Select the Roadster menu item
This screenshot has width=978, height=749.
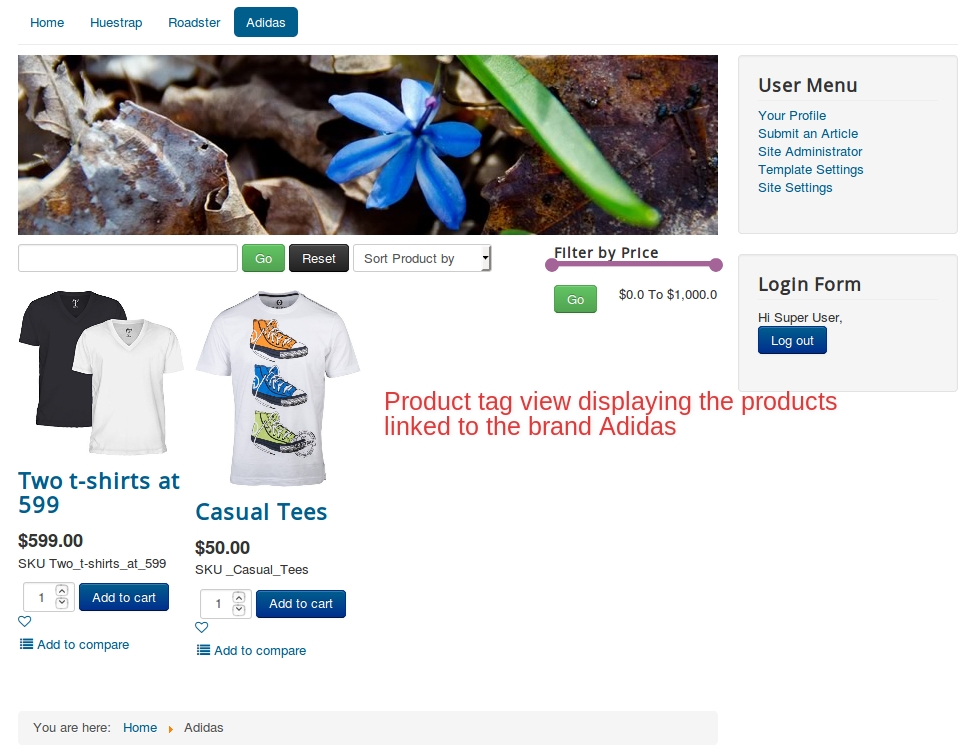(194, 22)
